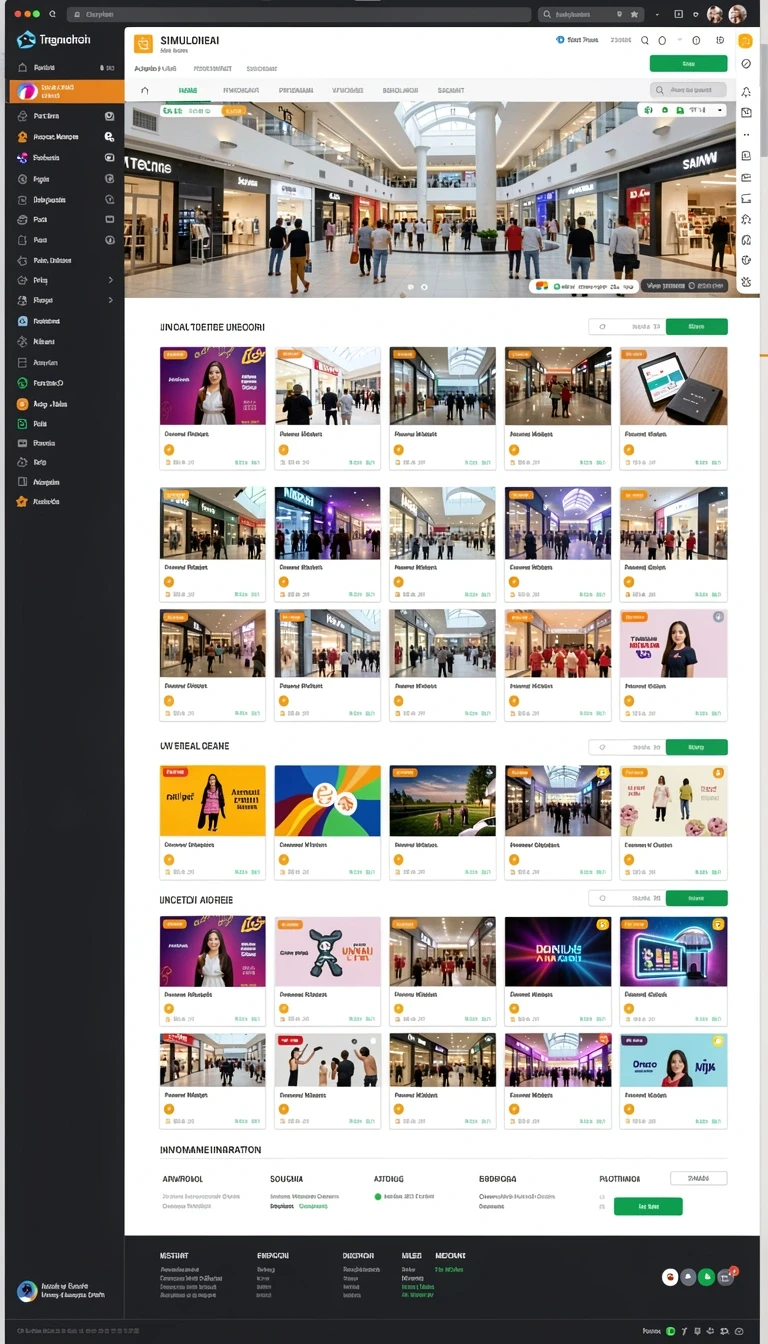Click footer icon with red notification badge
The image size is (768, 1344).
click(727, 1276)
